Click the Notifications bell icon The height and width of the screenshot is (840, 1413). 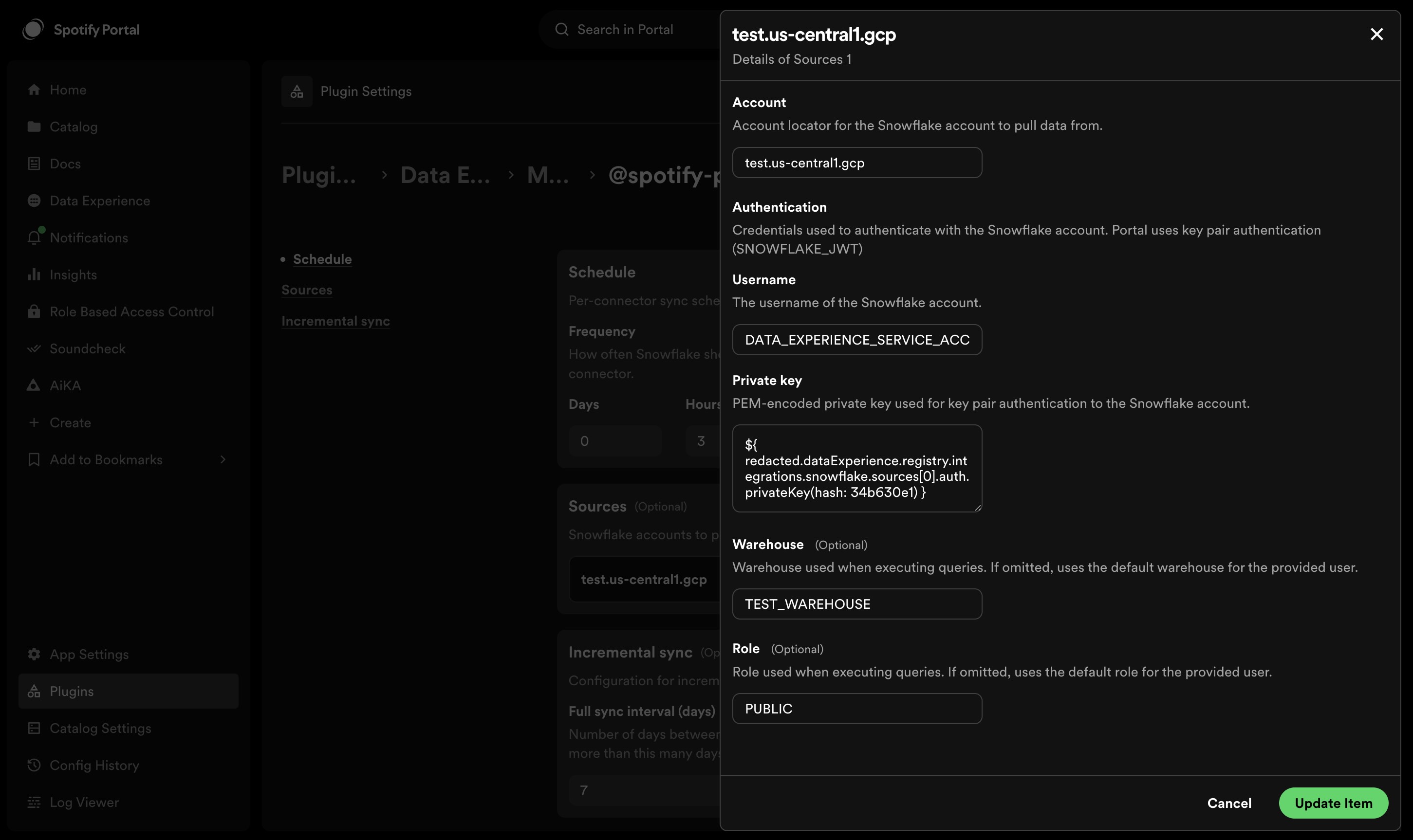[34, 237]
